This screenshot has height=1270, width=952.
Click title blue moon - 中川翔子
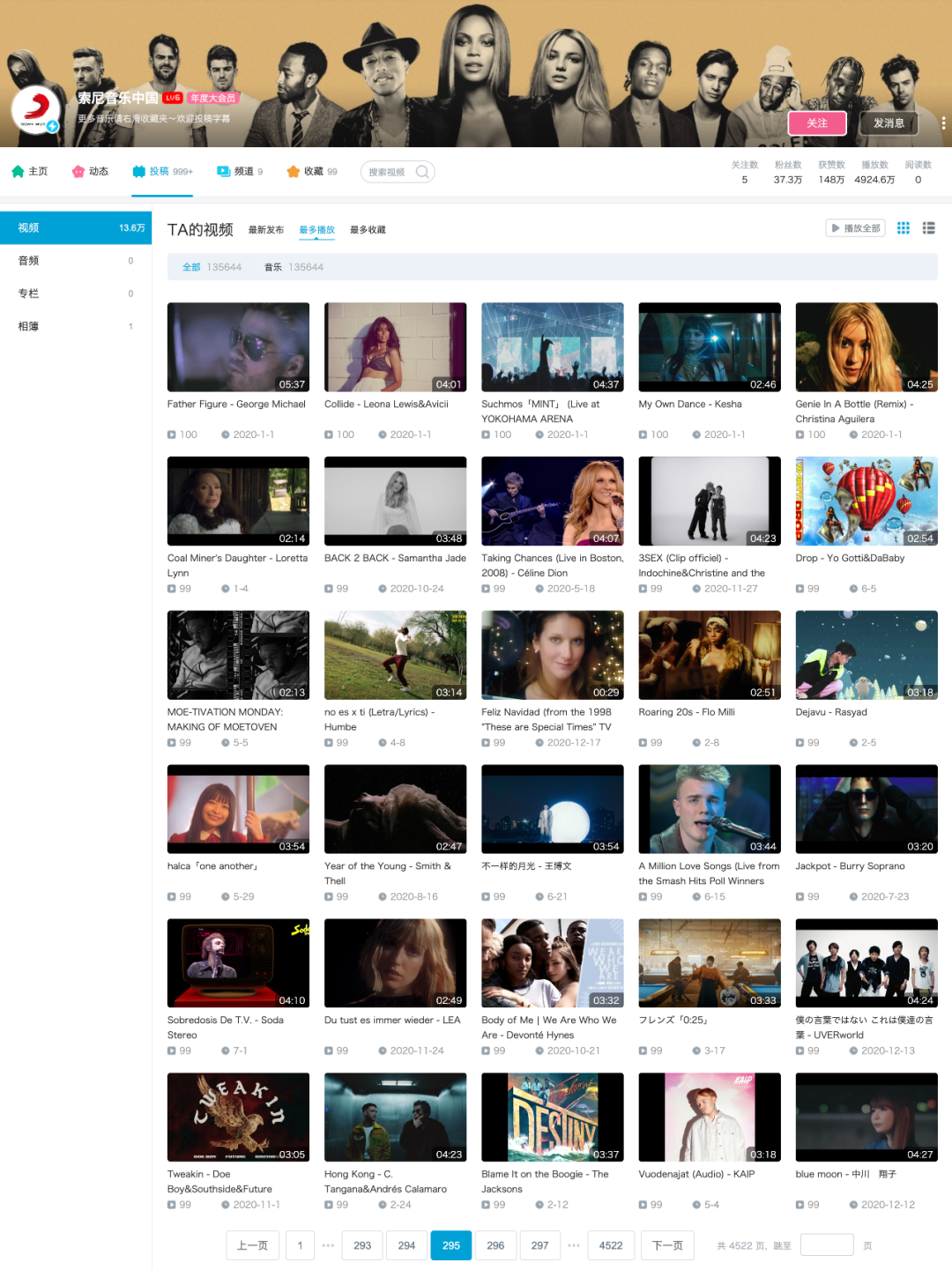point(845,1174)
